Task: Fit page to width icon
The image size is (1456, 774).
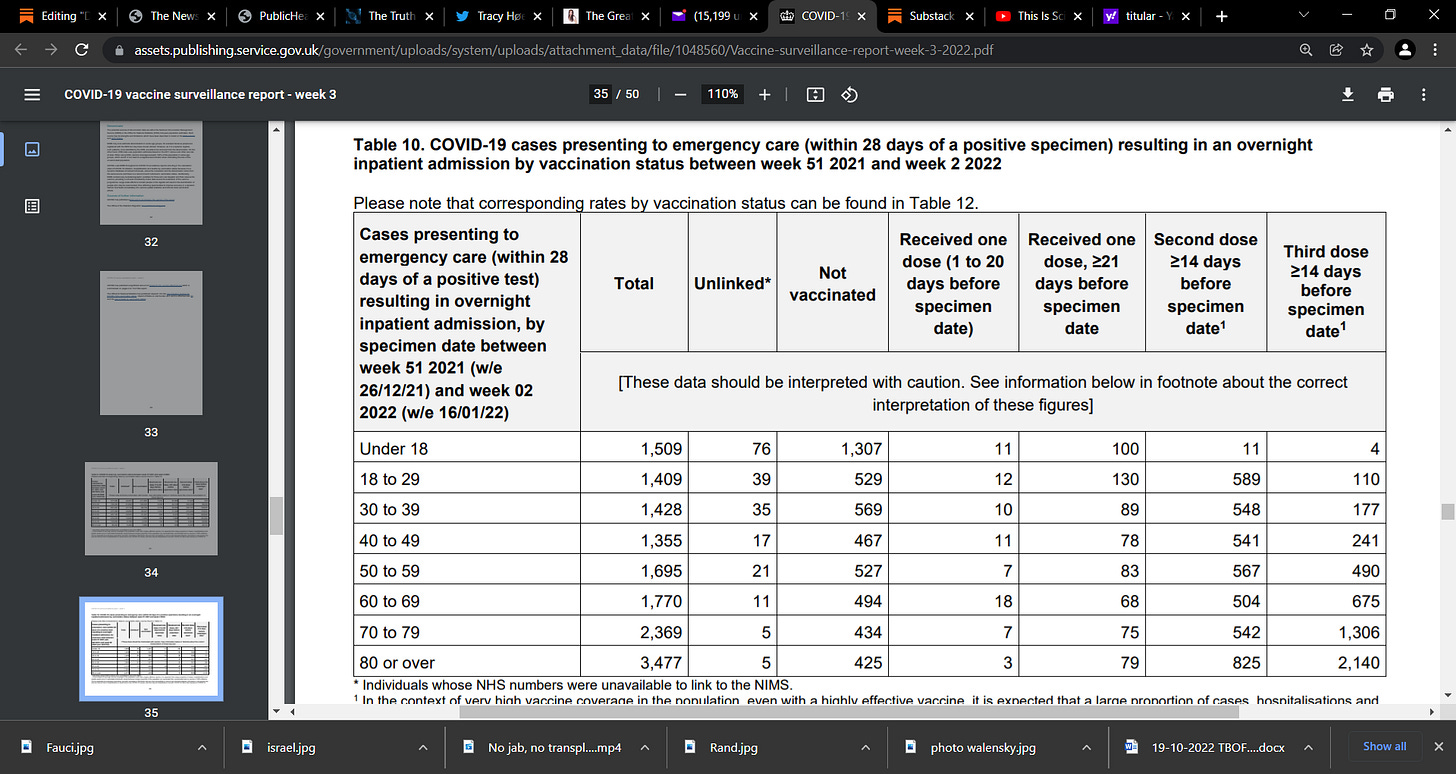Action: pyautogui.click(x=815, y=94)
